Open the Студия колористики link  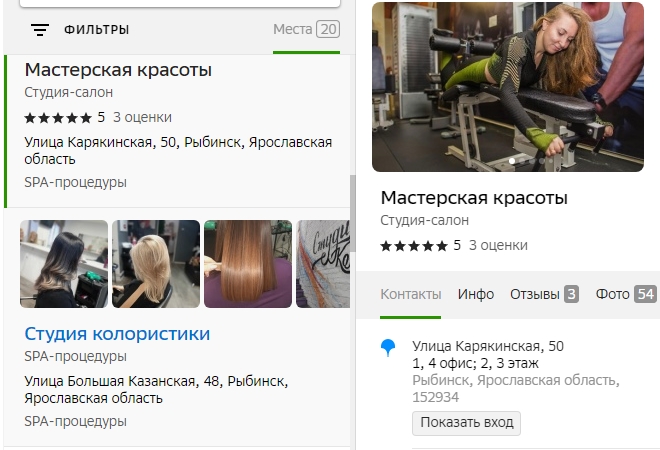point(117,334)
